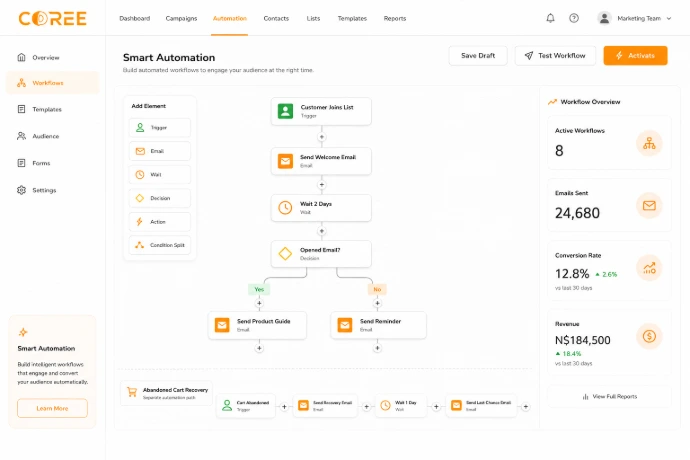
Task: Select the Cart Abandoned trigger node
Action: click(246, 406)
